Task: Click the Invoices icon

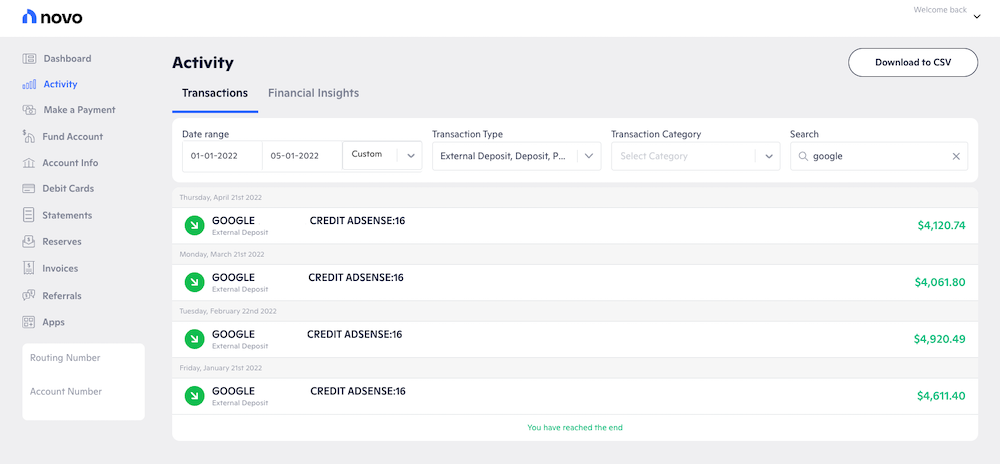Action: click(x=29, y=268)
